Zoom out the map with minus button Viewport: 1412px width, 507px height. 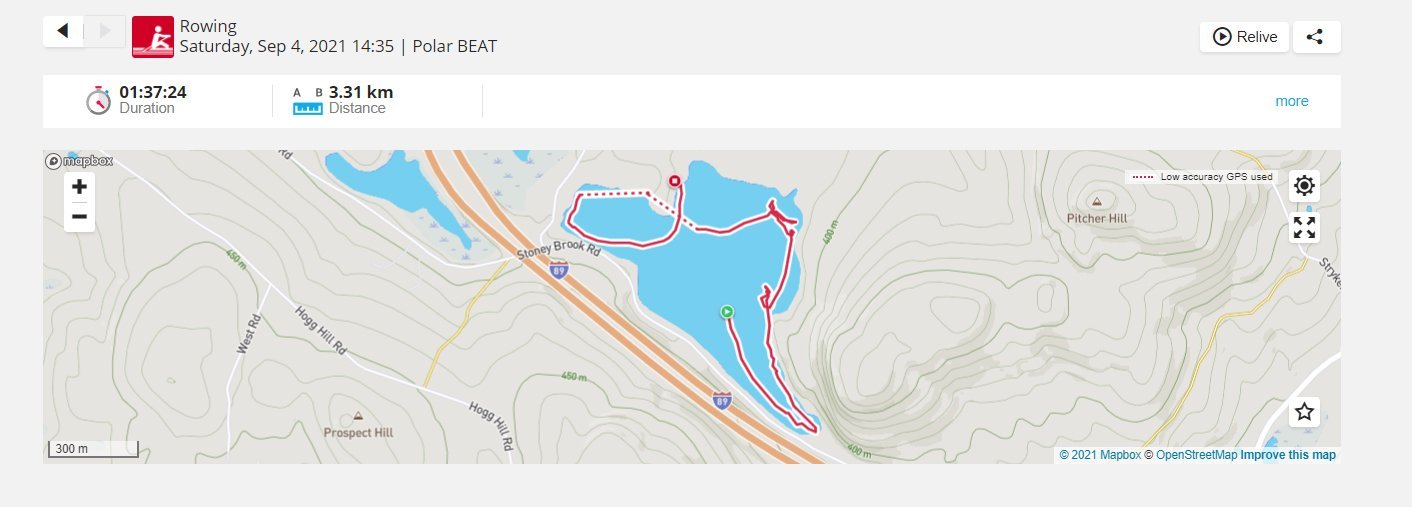point(80,216)
